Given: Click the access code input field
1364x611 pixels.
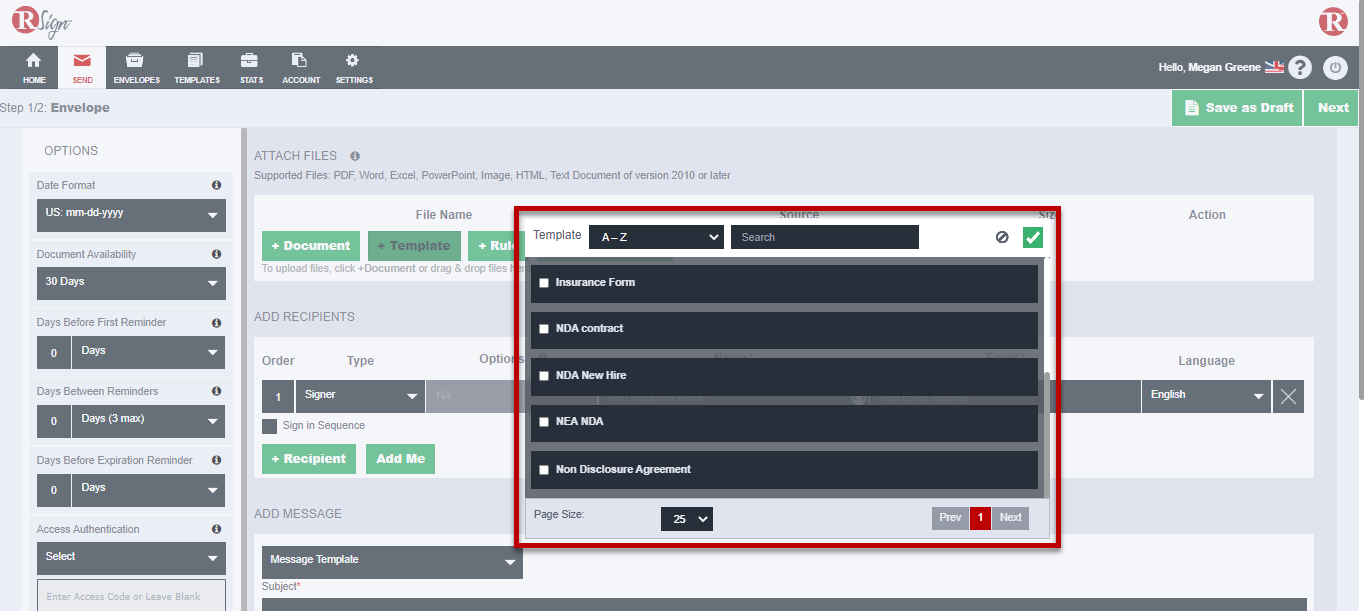Looking at the screenshot, I should click(131, 596).
